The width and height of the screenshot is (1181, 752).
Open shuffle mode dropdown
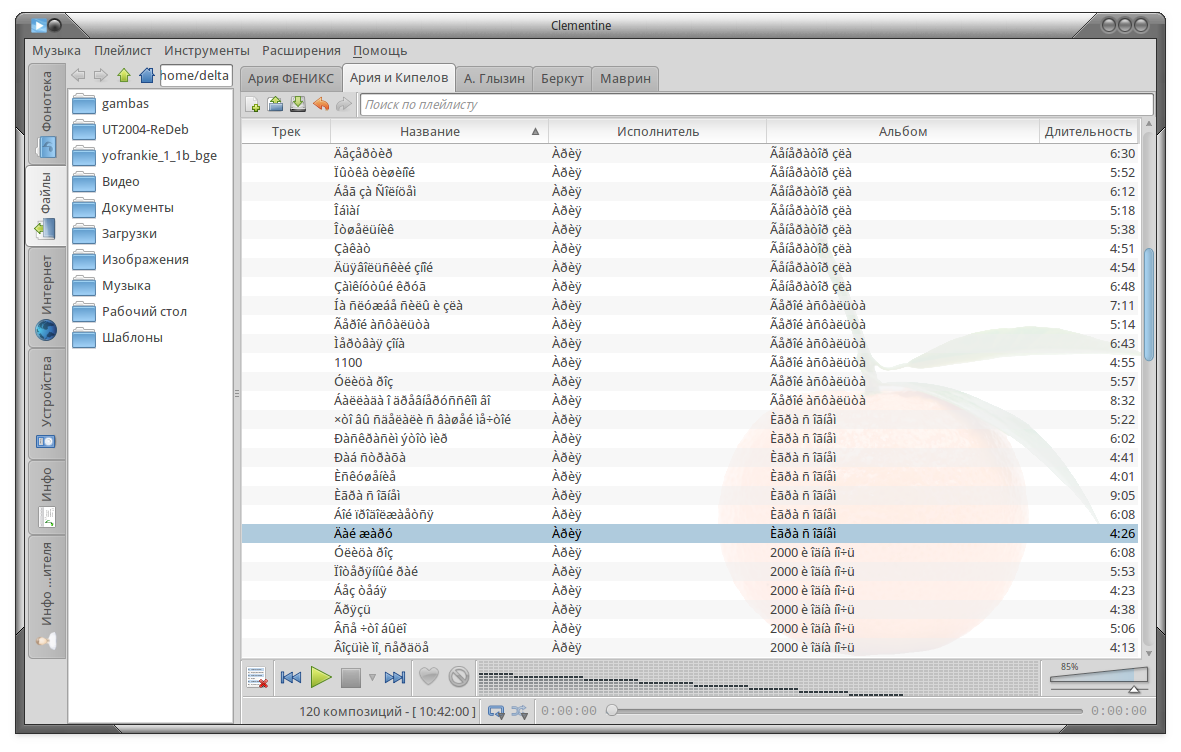tap(520, 711)
